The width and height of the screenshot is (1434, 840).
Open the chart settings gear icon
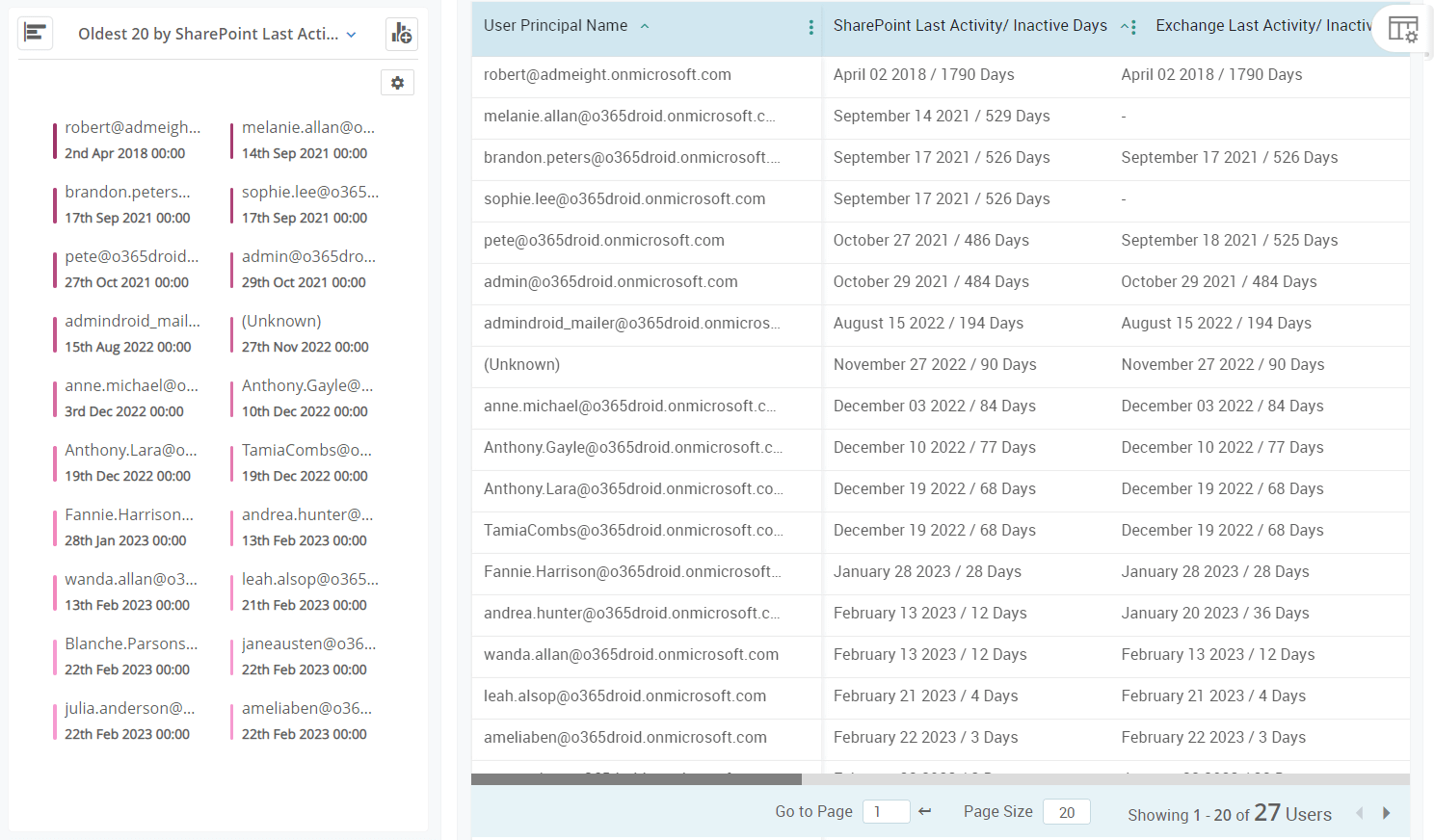coord(397,82)
